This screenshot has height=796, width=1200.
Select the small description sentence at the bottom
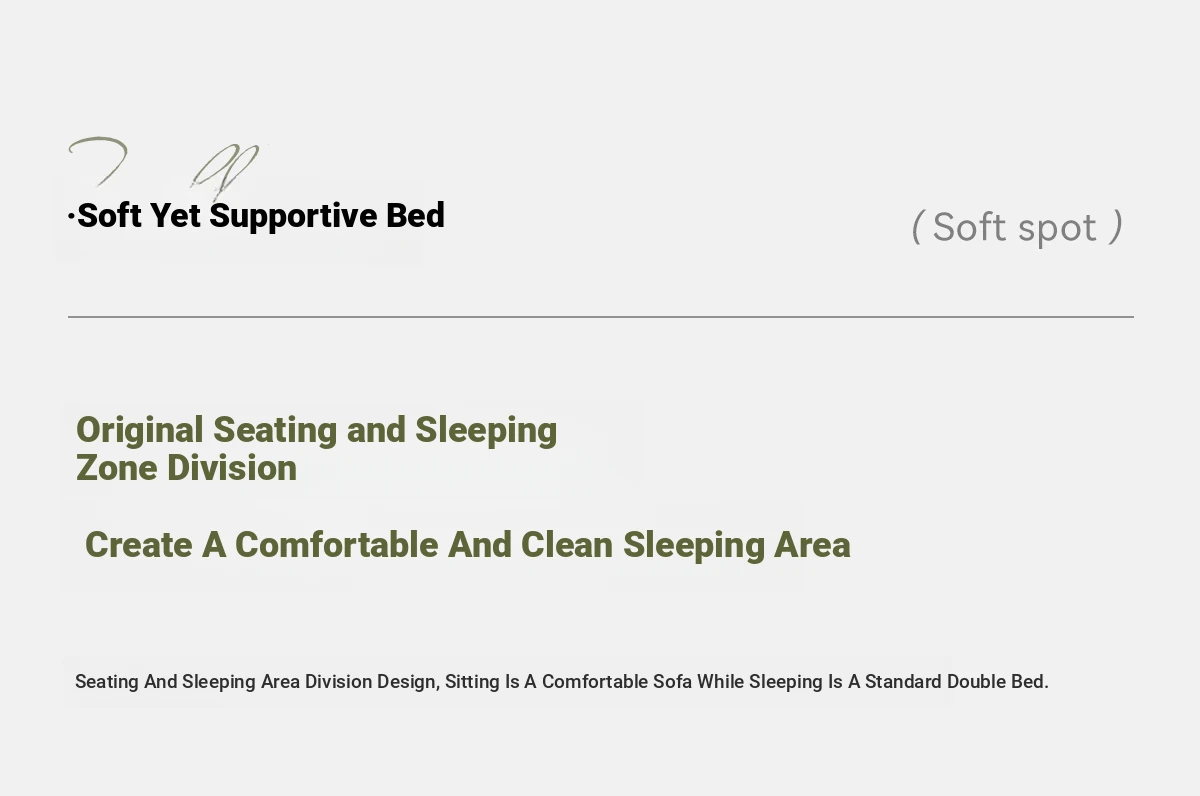pyautogui.click(x=562, y=682)
